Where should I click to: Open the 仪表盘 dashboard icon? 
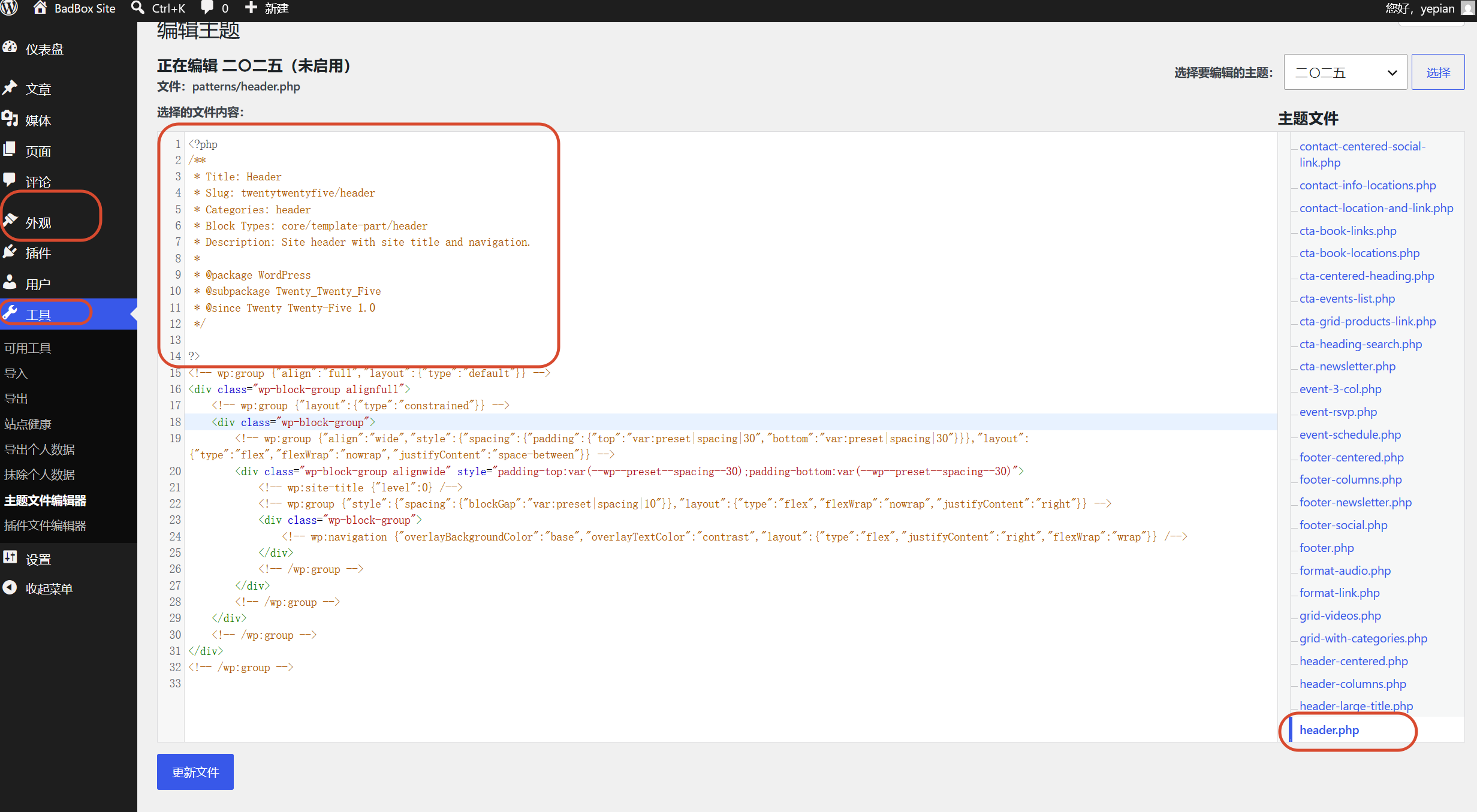(10, 48)
